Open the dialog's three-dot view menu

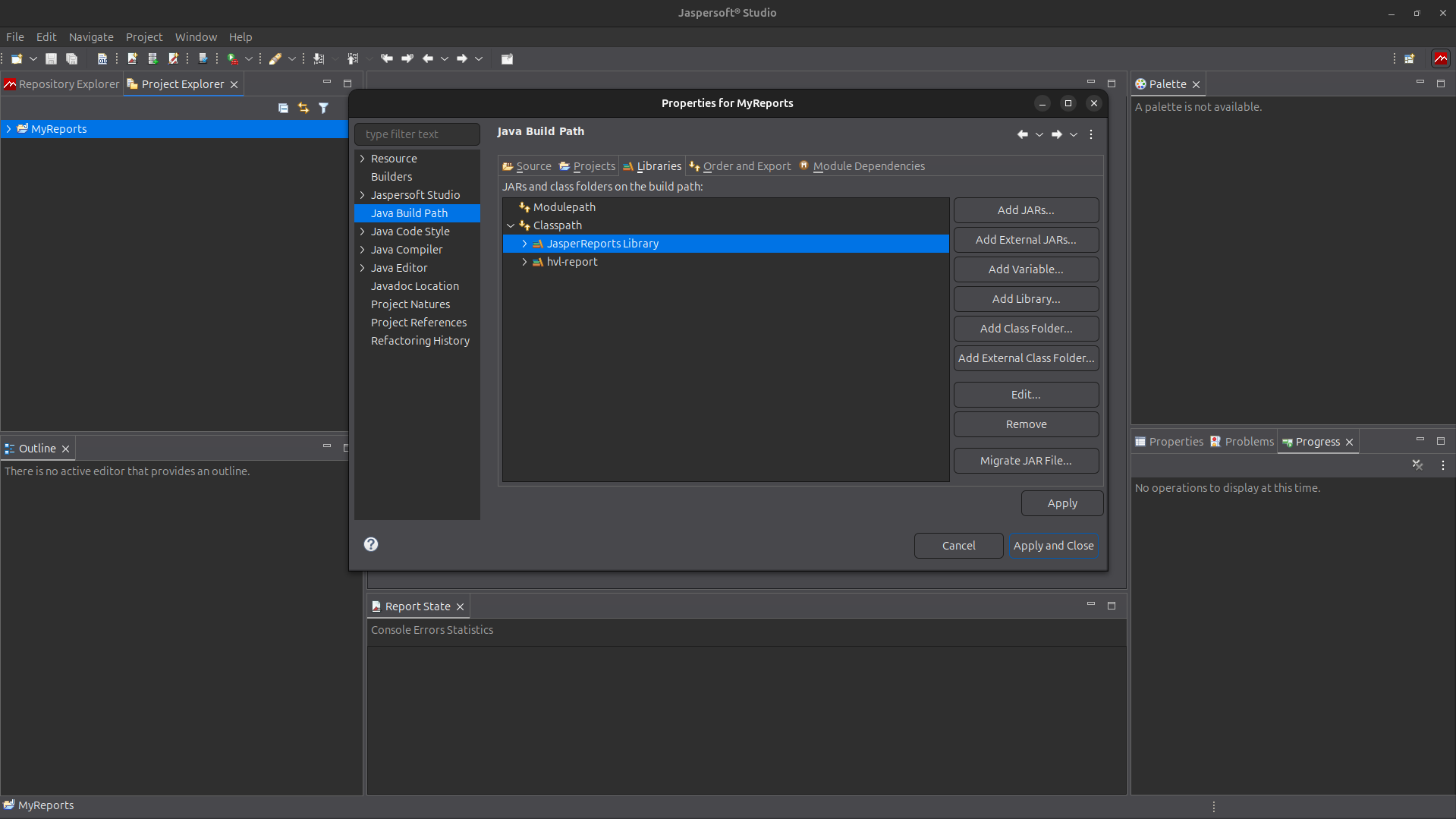[x=1091, y=134]
